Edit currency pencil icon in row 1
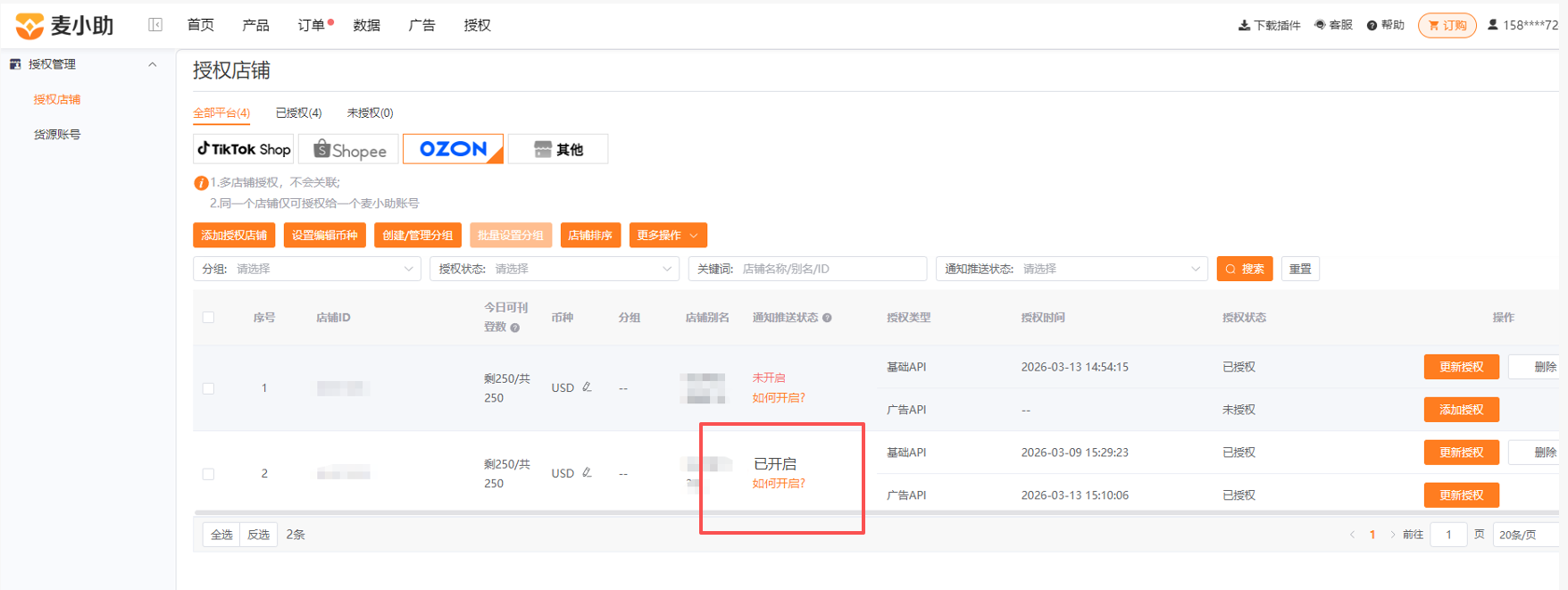The width and height of the screenshot is (1568, 590). [x=587, y=387]
